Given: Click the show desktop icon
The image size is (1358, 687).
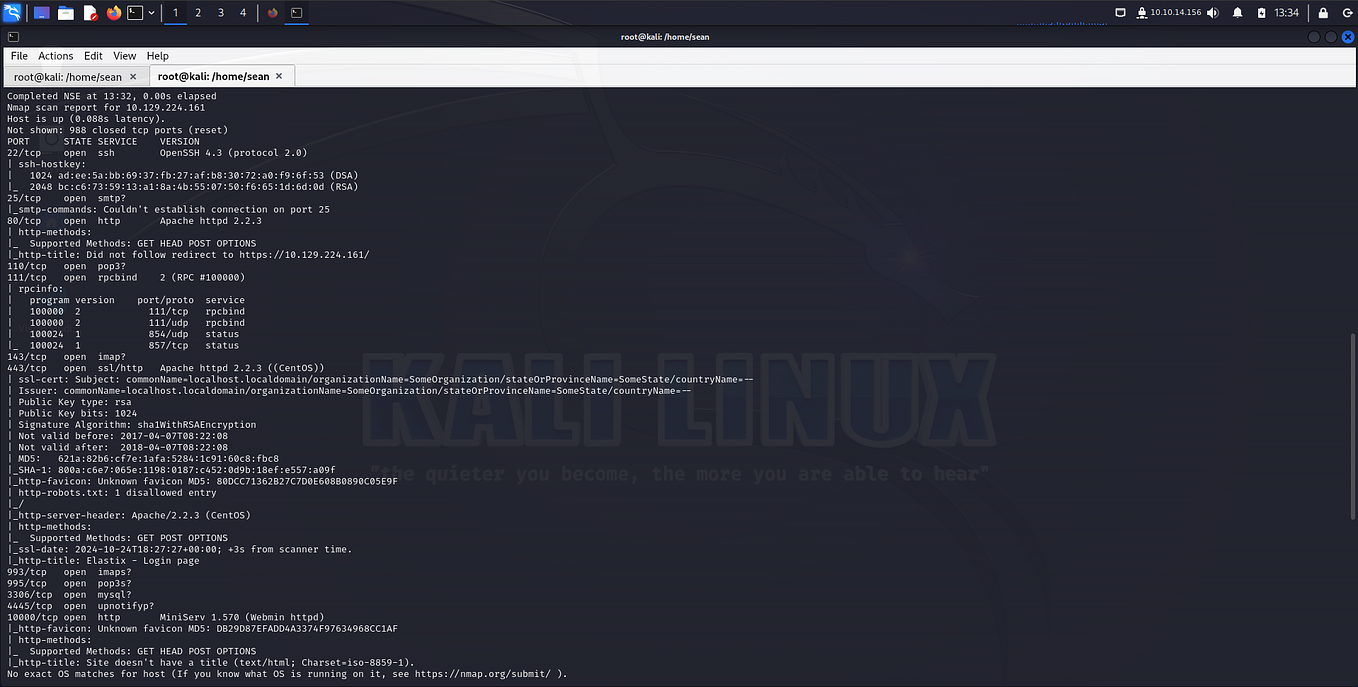Looking at the screenshot, I should pyautogui.click(x=1121, y=13).
